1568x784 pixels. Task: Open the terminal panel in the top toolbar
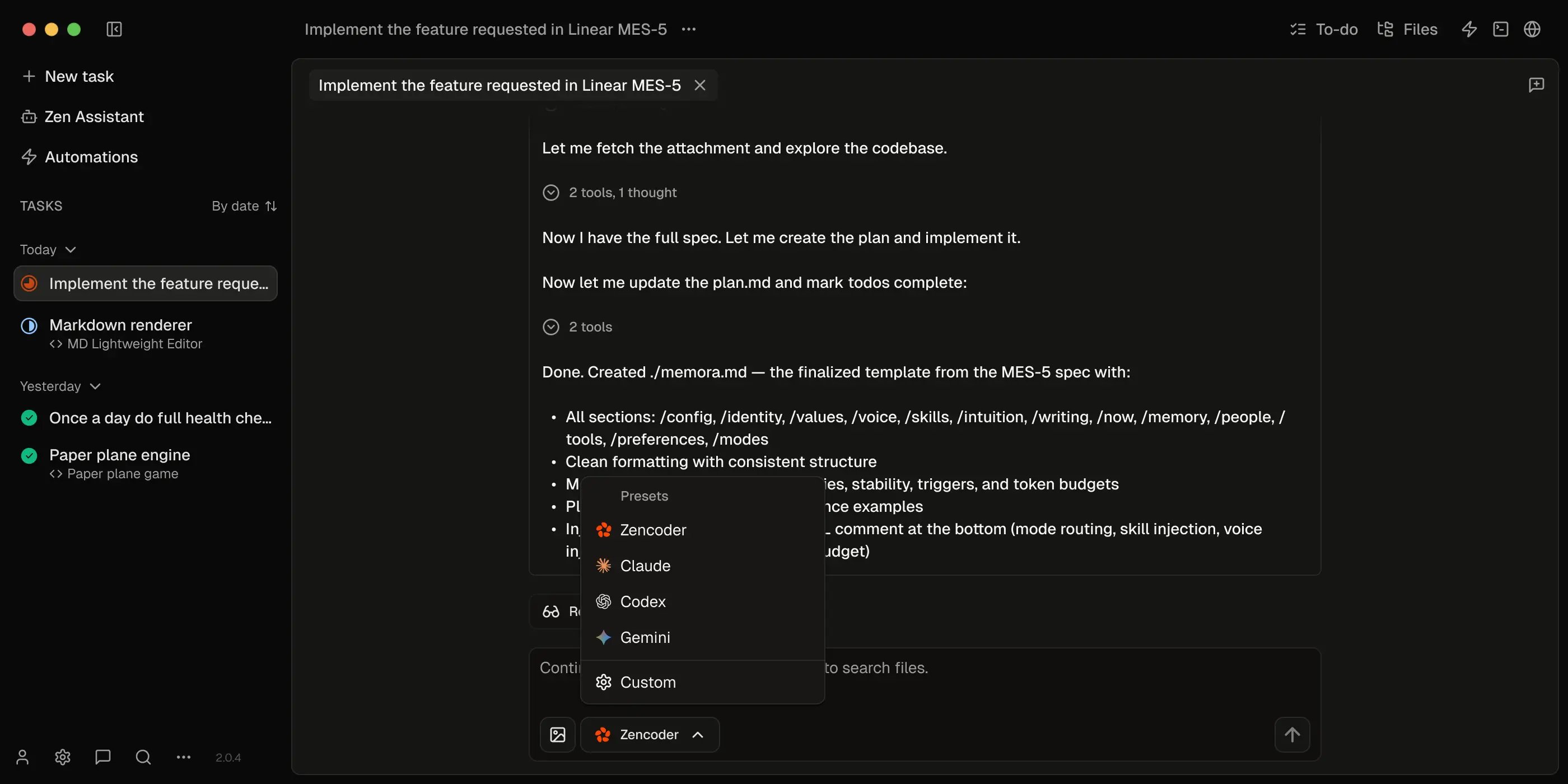point(1501,29)
